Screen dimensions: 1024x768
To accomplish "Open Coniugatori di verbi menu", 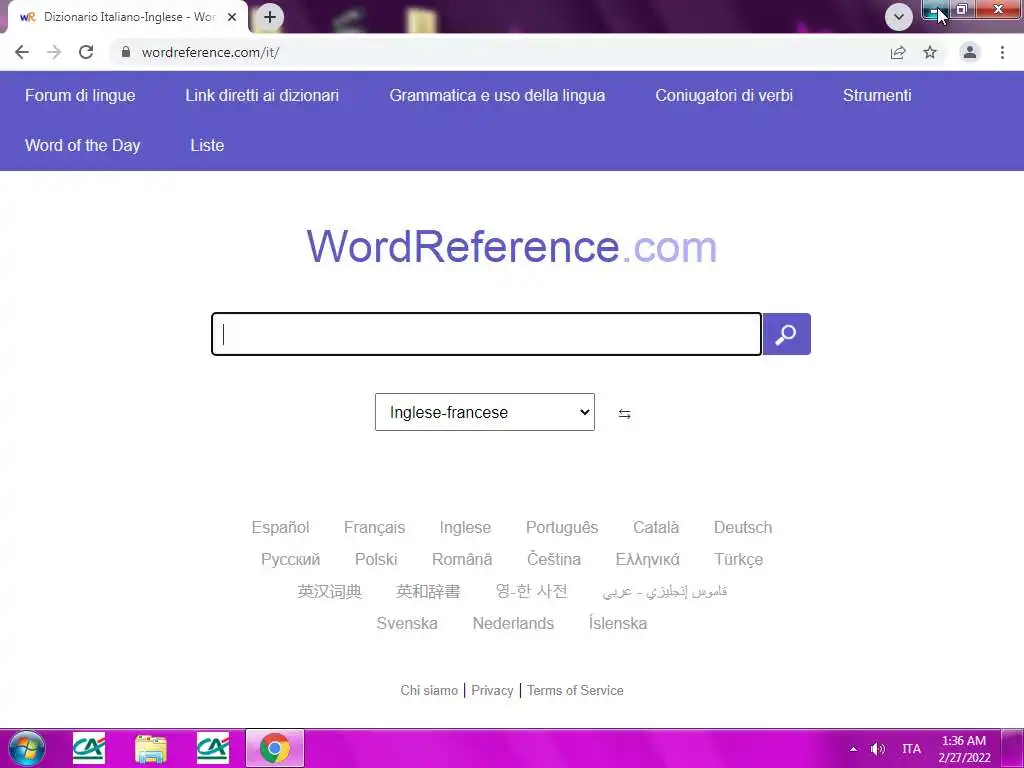I will pos(724,95).
